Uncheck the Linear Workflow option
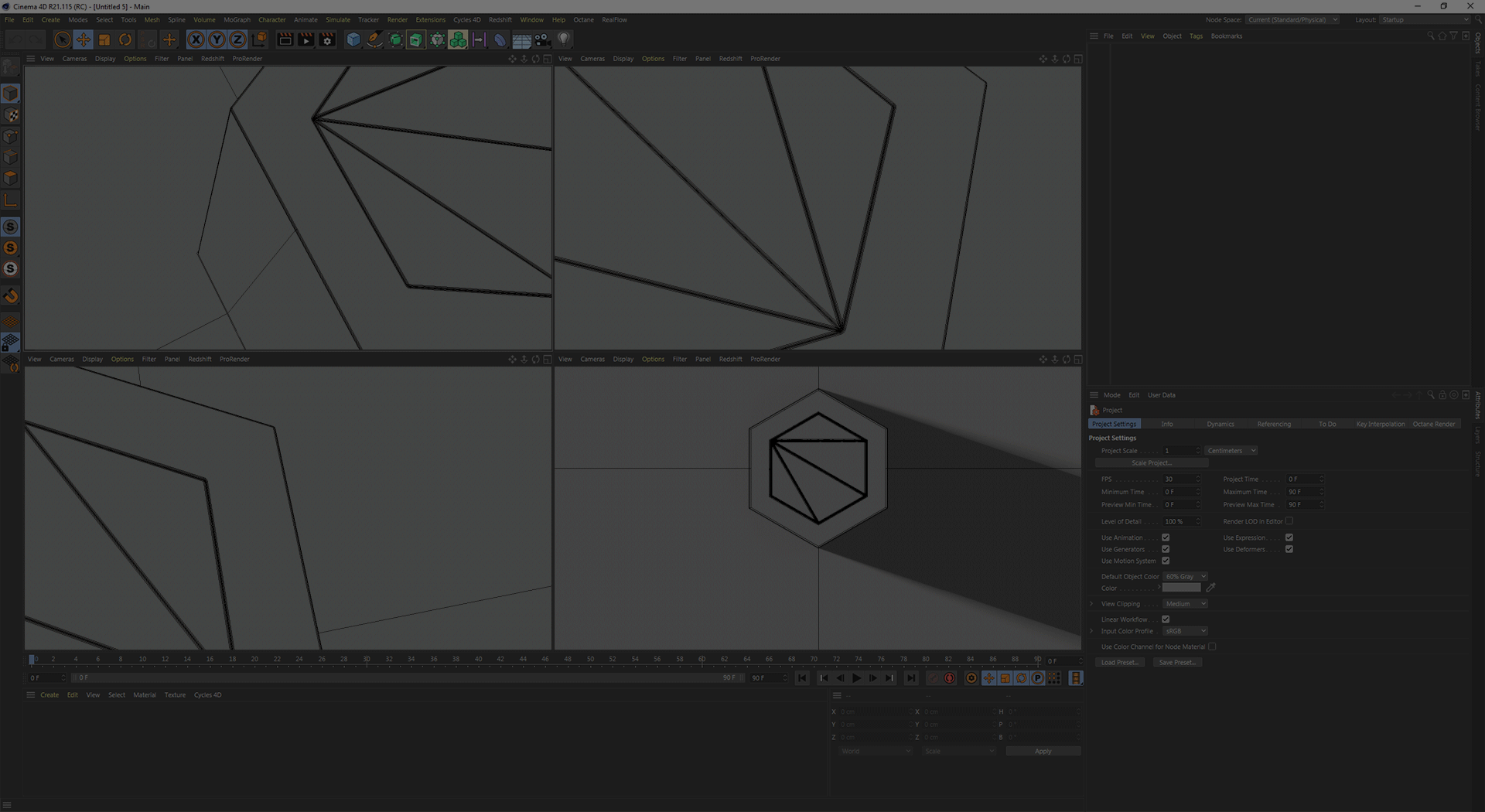Image resolution: width=1485 pixels, height=812 pixels. [x=1166, y=619]
